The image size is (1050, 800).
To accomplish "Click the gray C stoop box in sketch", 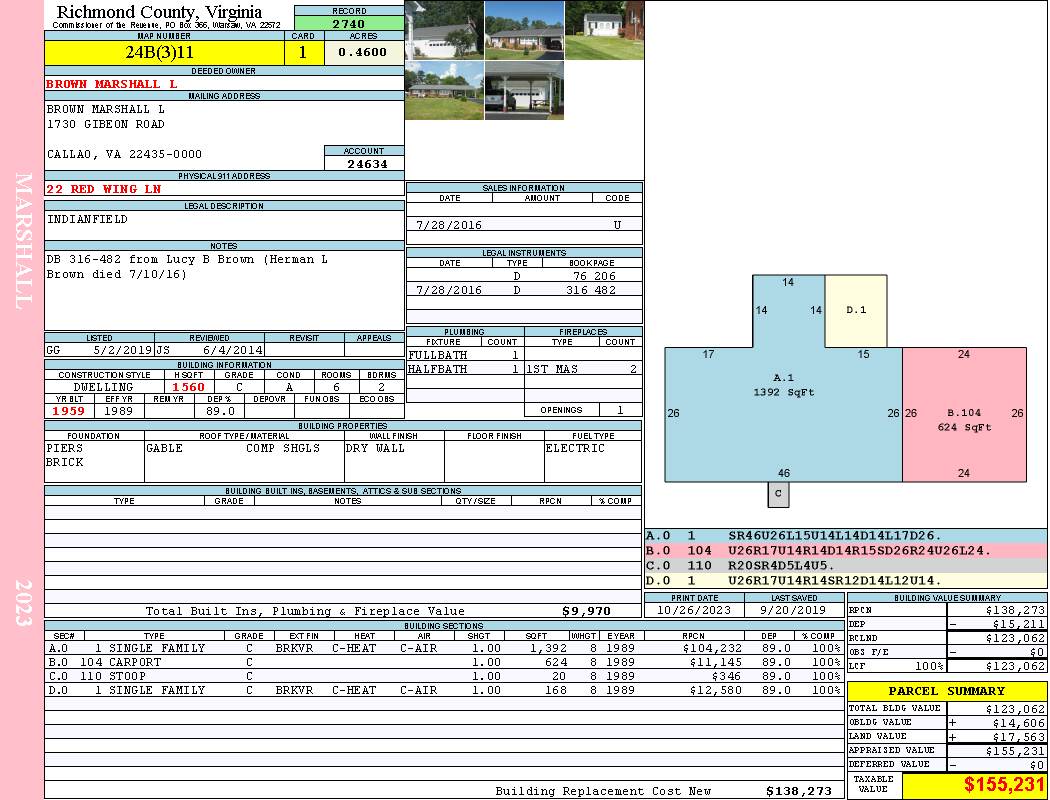I will (x=778, y=494).
